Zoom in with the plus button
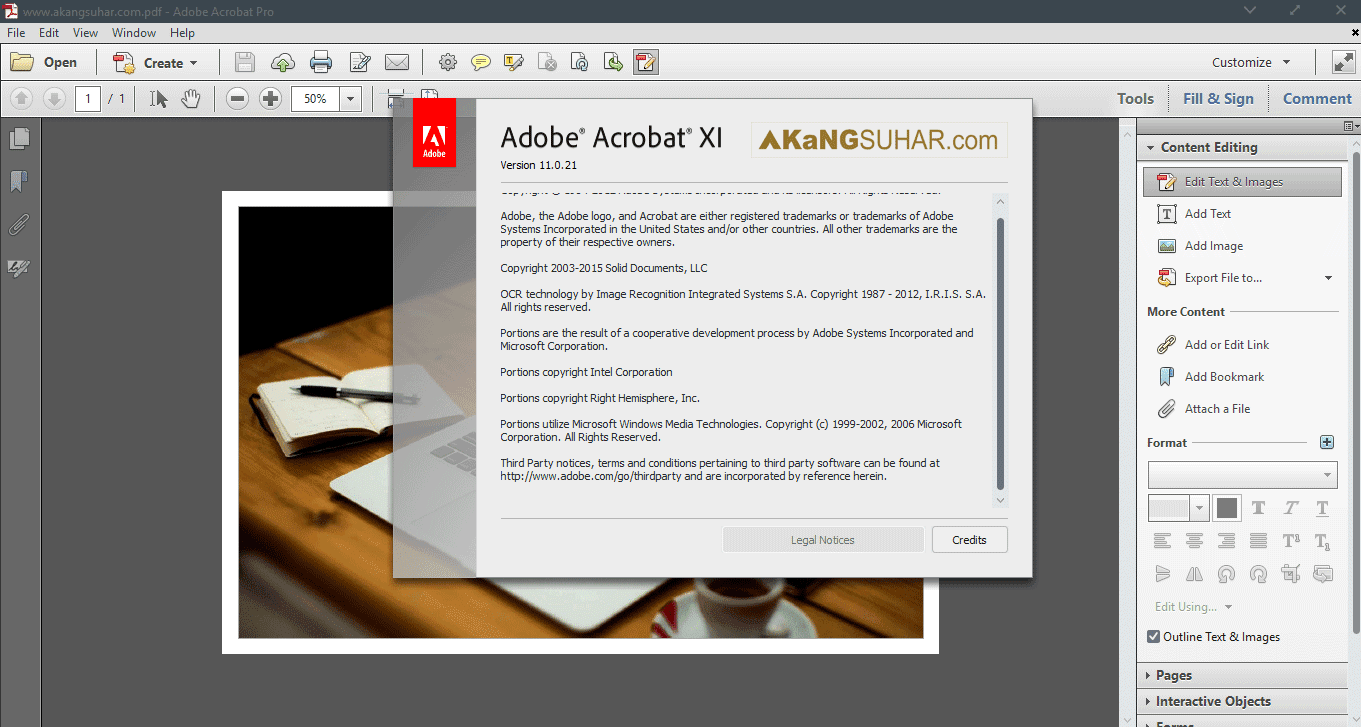This screenshot has height=727, width=1361. (270, 98)
